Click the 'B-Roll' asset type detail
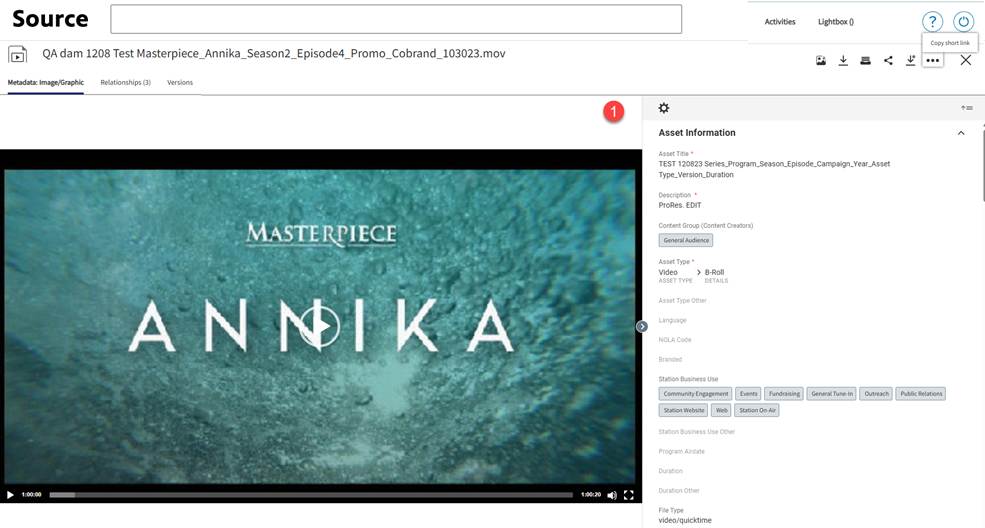Viewport: 985px width, 528px height. [x=714, y=272]
